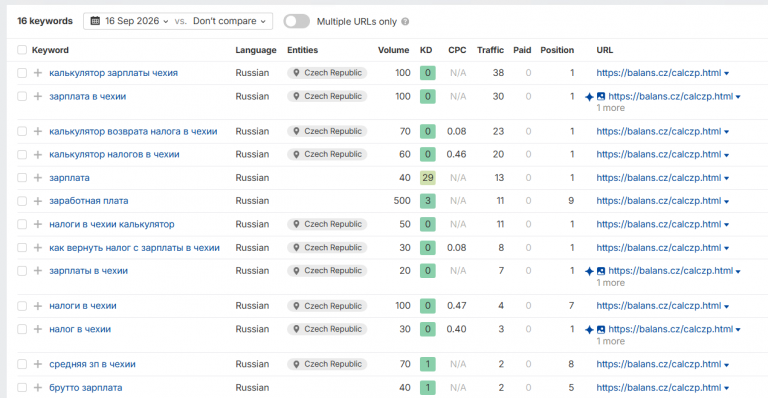Click volume value 500 in заработная плата row
Viewport: 768px width, 398px height.
402,201
